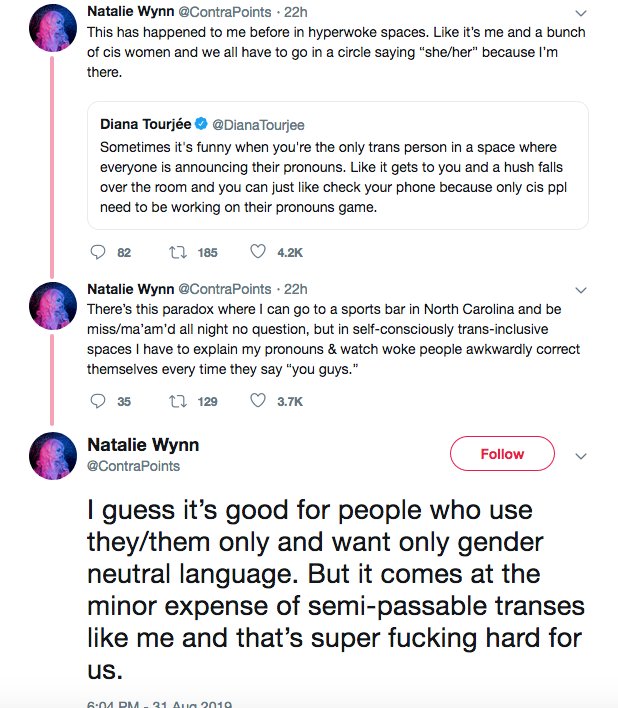The height and width of the screenshot is (708, 618).
Task: Follow Natalie Wynn
Action: [x=502, y=454]
